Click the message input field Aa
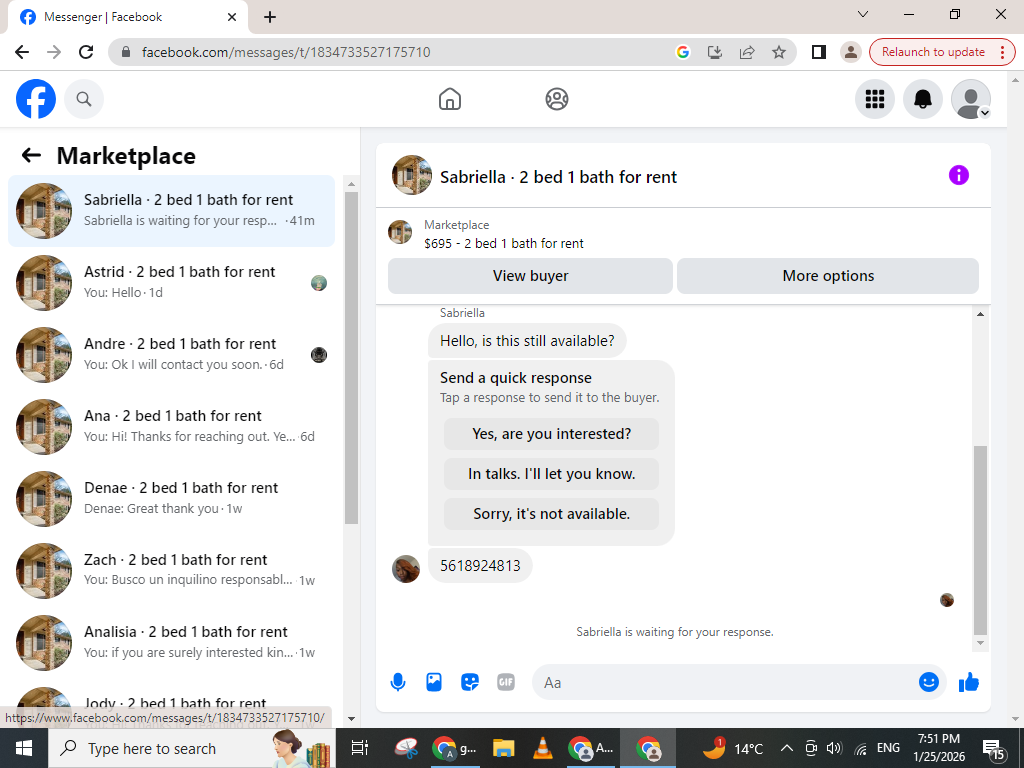Image resolution: width=1024 pixels, height=768 pixels. click(725, 682)
